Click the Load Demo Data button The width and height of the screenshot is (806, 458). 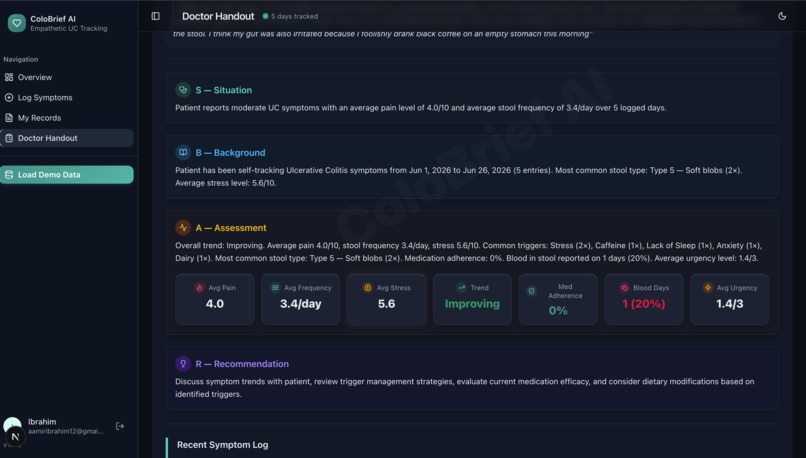coord(67,175)
